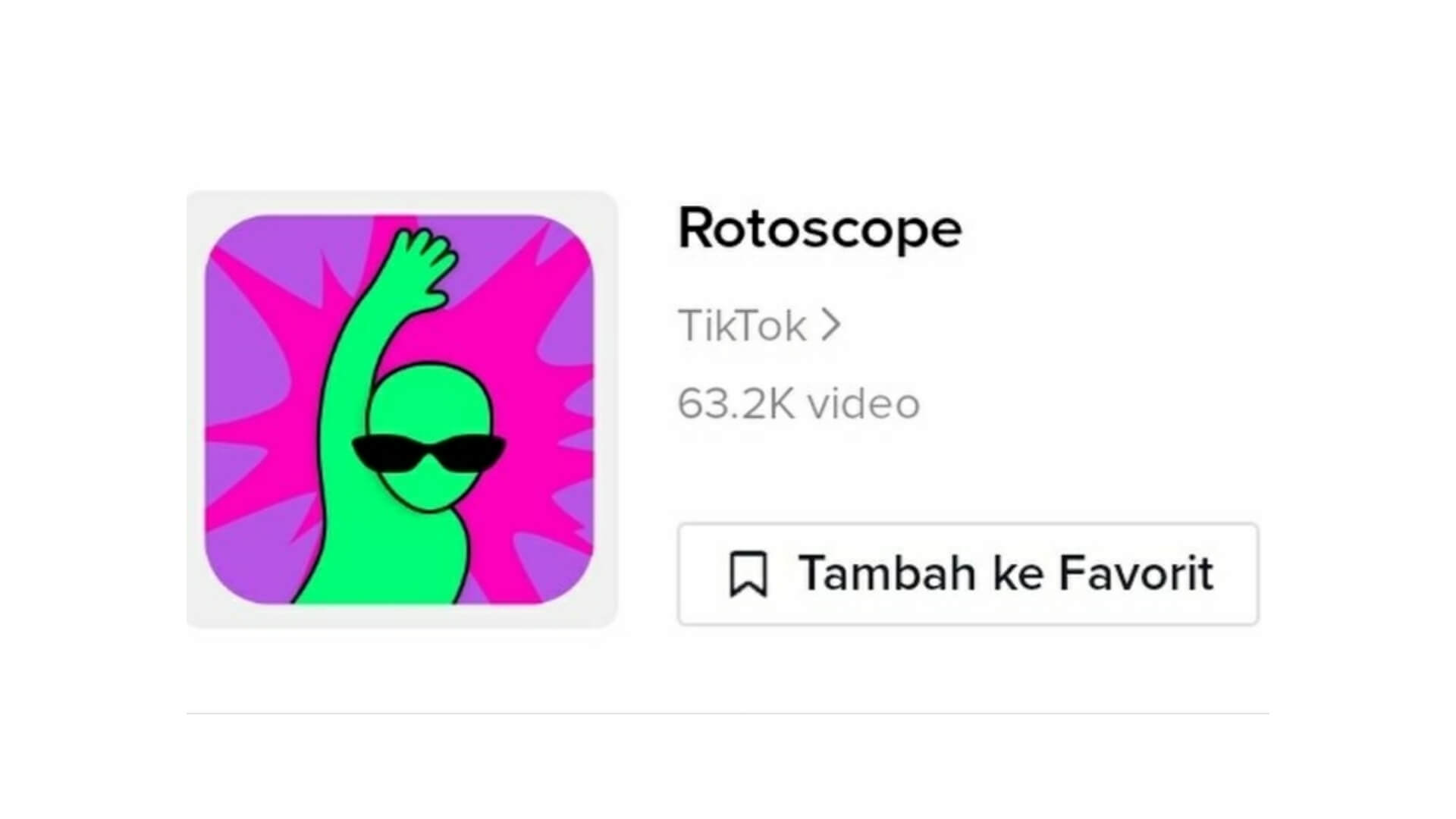1456x819 pixels.
Task: Click the chevron arrow next to TikTok
Action: (832, 325)
